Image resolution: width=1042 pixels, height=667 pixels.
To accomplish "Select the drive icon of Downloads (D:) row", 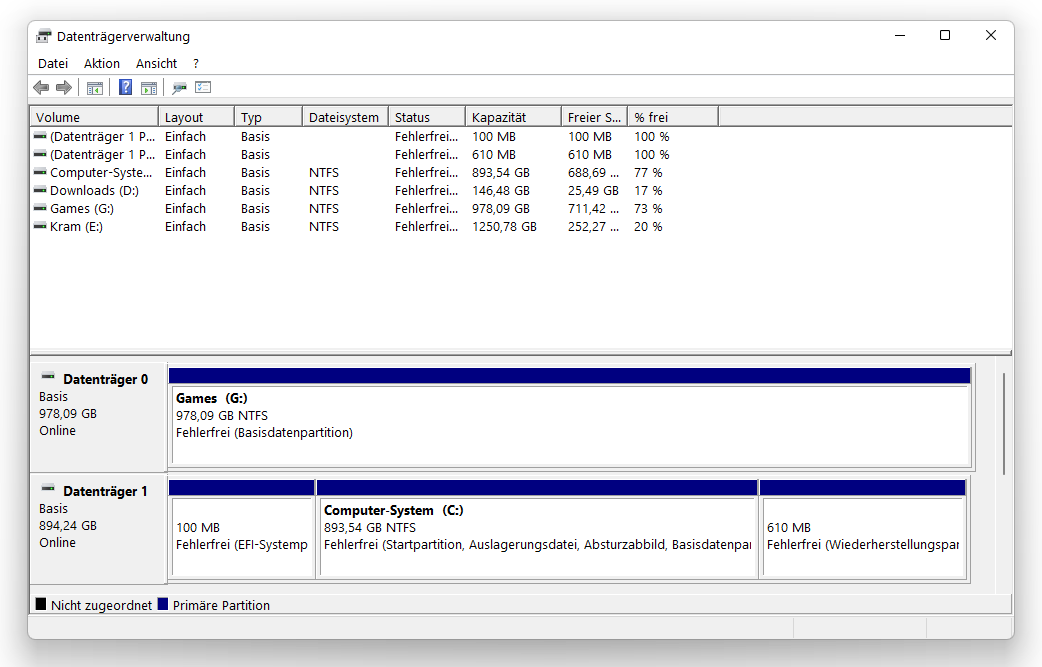I will pos(40,190).
